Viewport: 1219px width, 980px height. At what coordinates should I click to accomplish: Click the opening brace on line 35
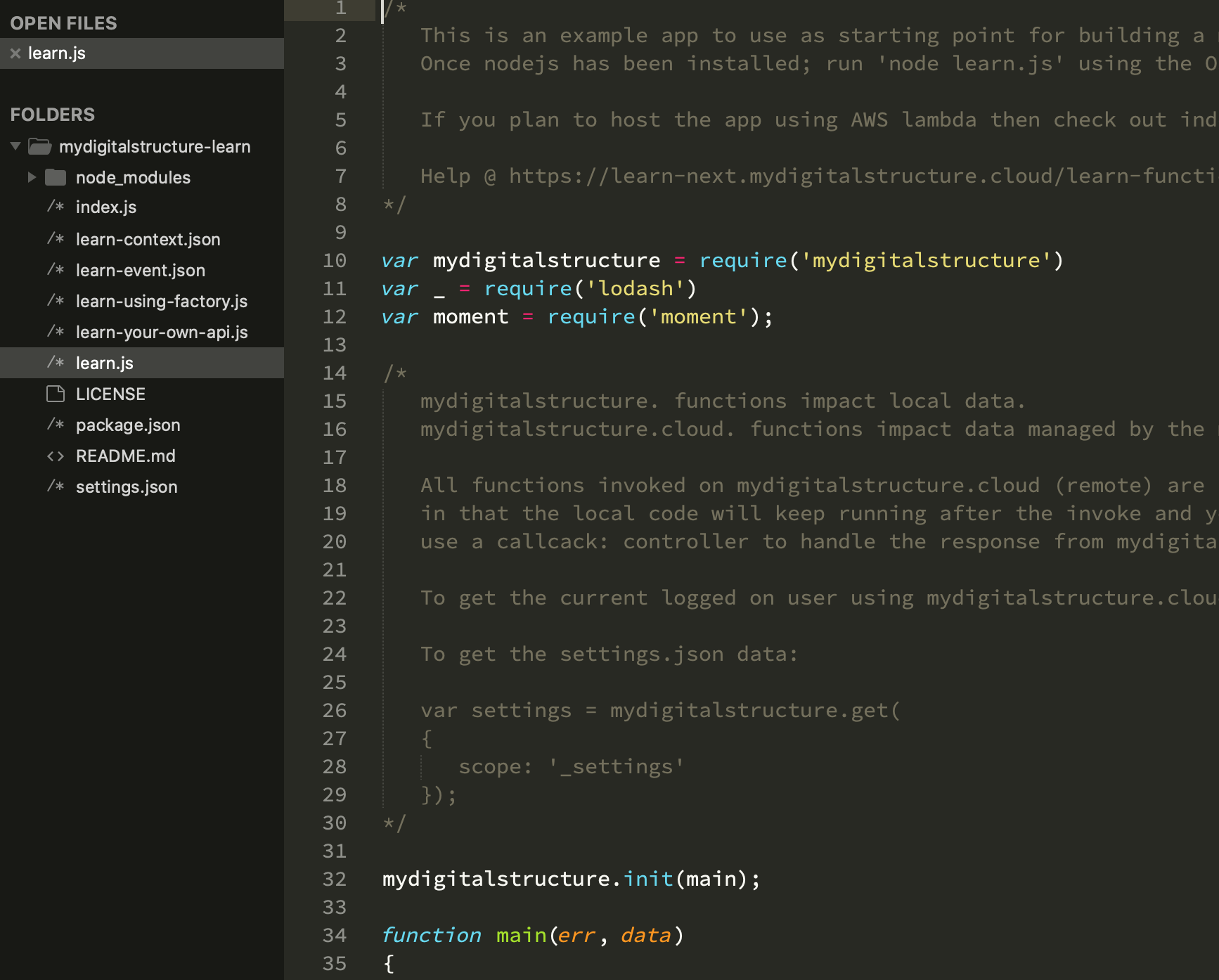389,964
